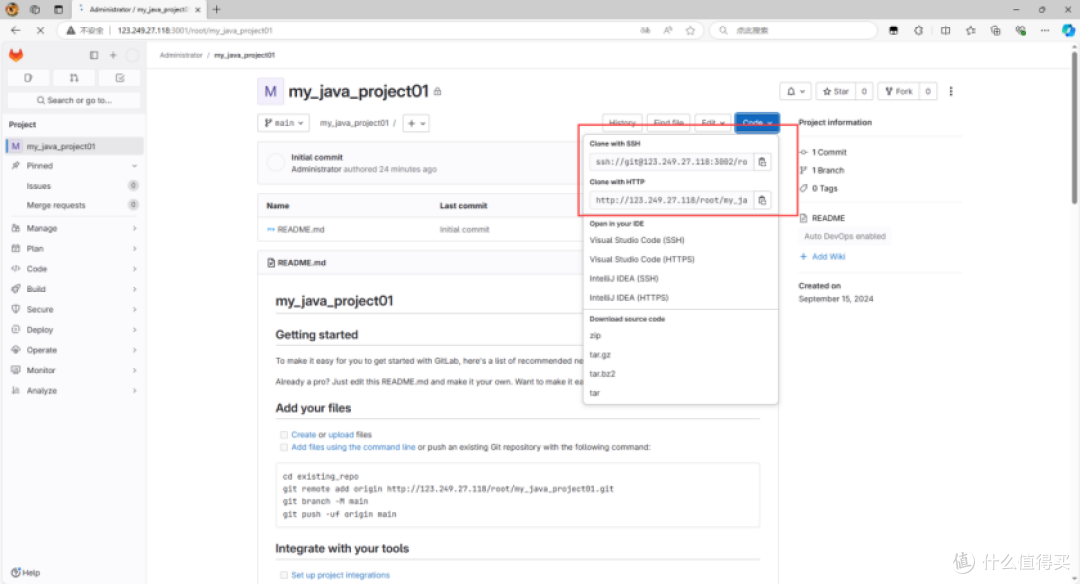Copy the HTTP clone URL

point(762,200)
